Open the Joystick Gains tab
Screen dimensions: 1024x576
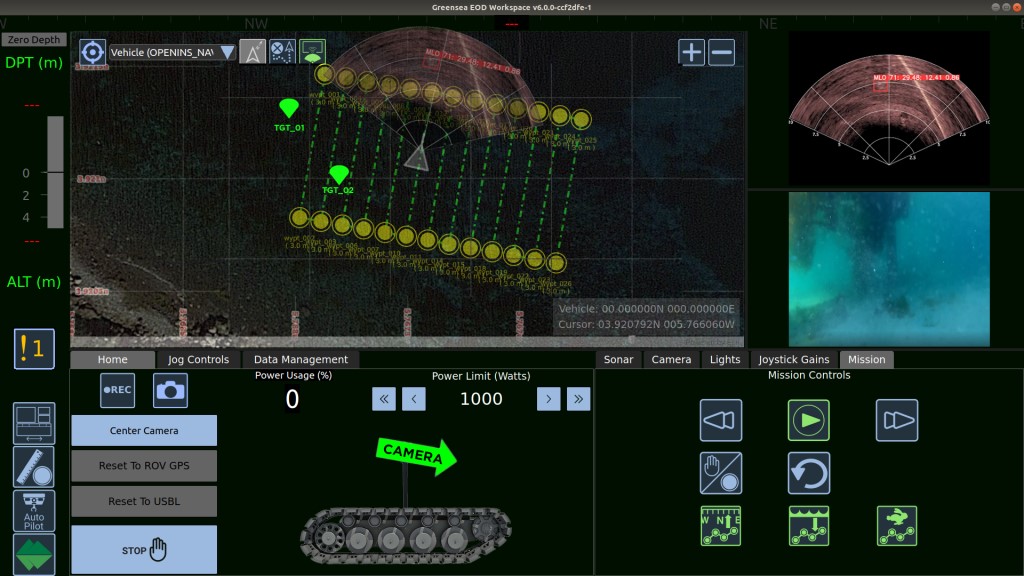pyautogui.click(x=793, y=359)
